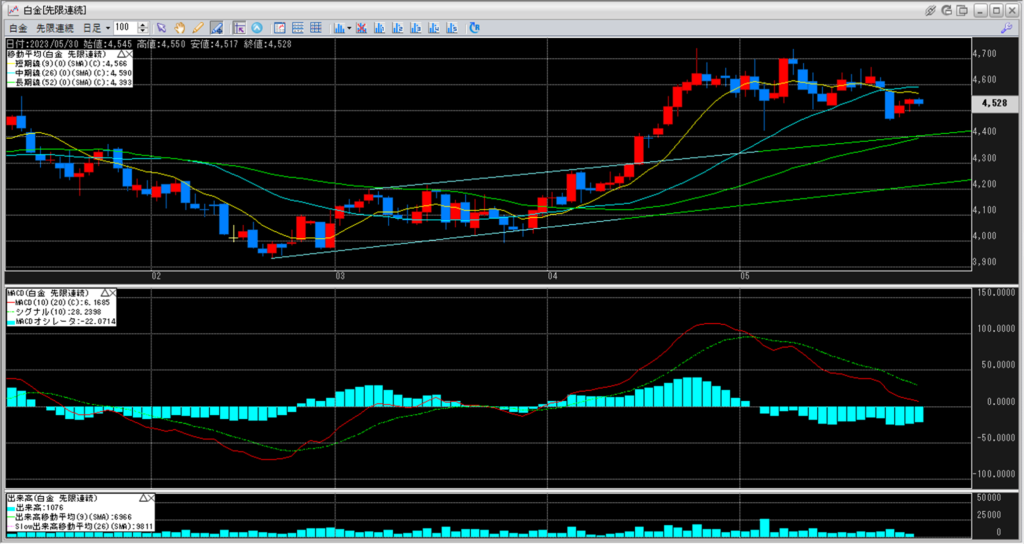Click the refresh icon in title bar
This screenshot has height=544, width=1024.
948,9
